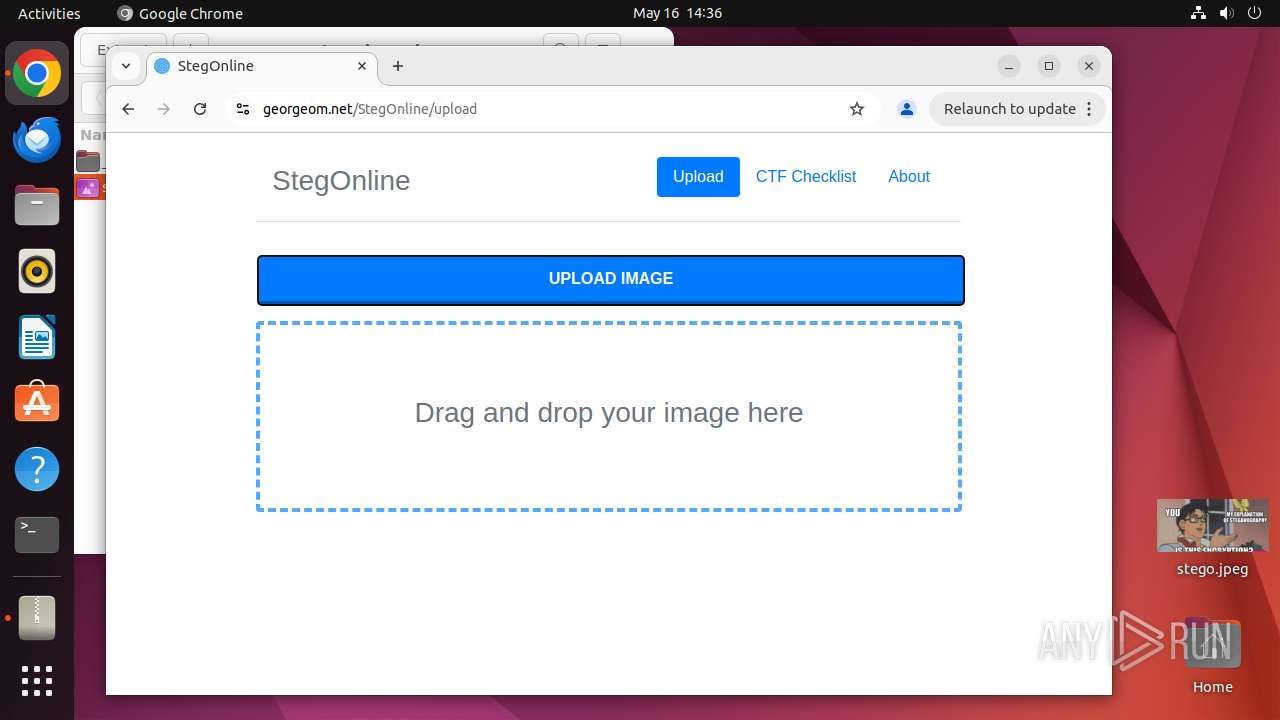
Task: Launch Terminal from the dock
Action: pyautogui.click(x=37, y=535)
